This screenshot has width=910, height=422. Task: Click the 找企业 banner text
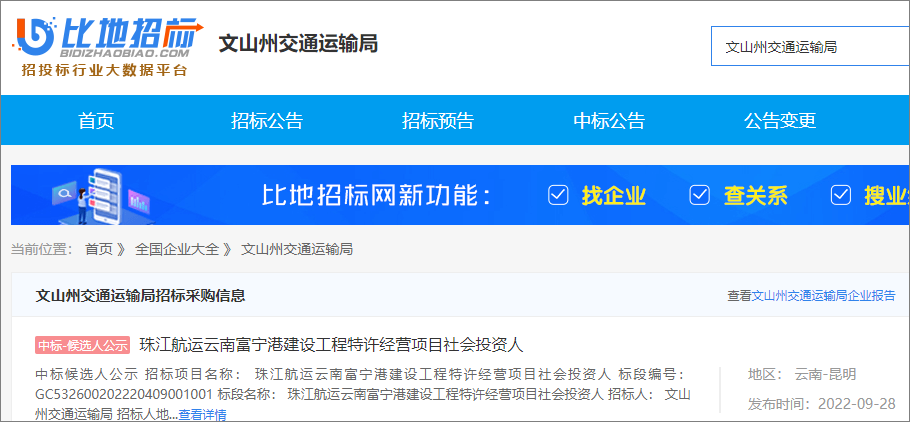[x=614, y=195]
